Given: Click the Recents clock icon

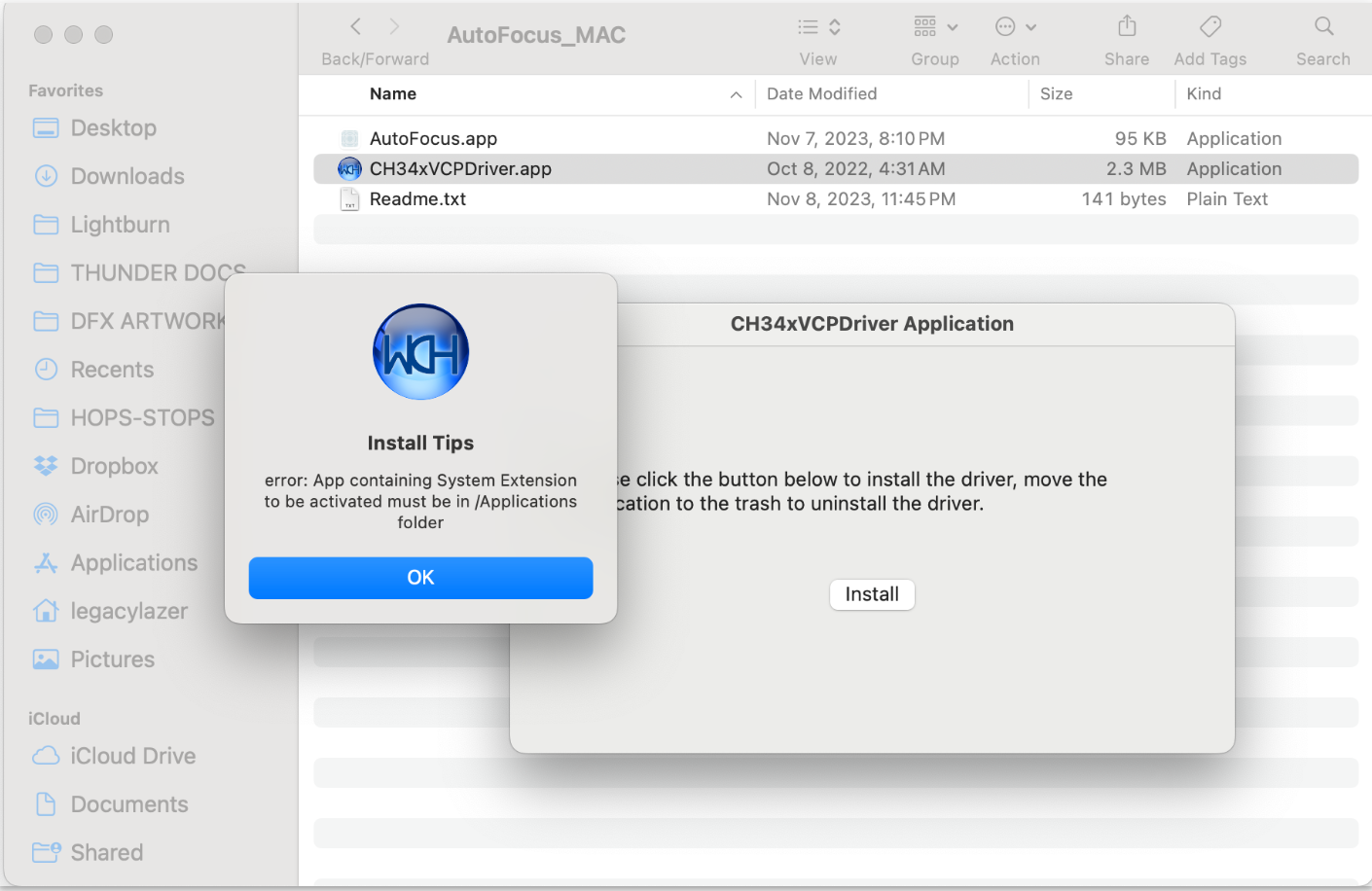Looking at the screenshot, I should pos(46,369).
